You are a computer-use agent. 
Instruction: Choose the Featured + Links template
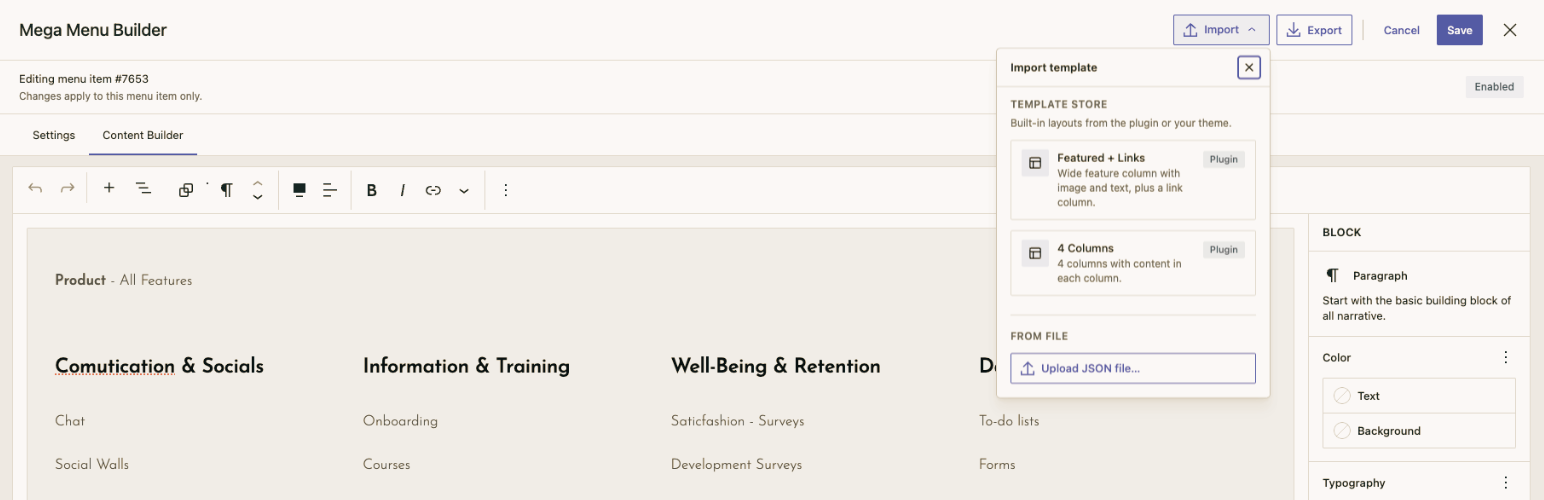[1133, 180]
